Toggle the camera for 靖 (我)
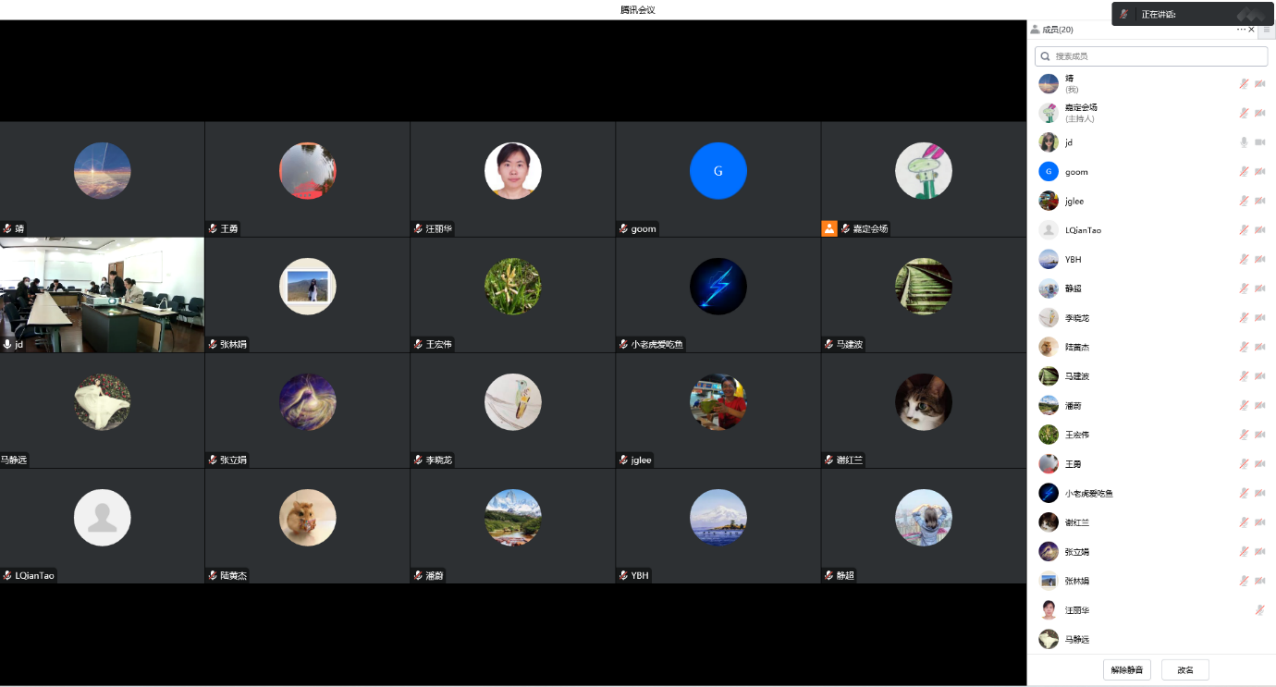1276x687 pixels. pyautogui.click(x=1260, y=84)
